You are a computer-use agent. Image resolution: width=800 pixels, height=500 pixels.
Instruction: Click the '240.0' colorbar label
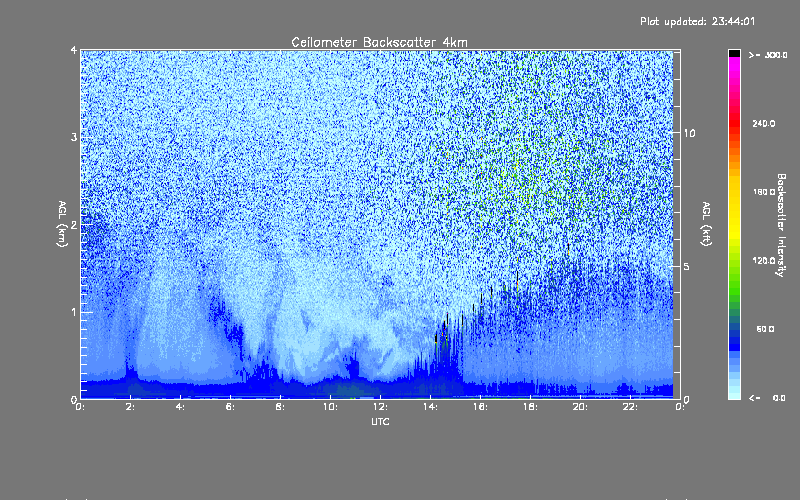tap(764, 123)
